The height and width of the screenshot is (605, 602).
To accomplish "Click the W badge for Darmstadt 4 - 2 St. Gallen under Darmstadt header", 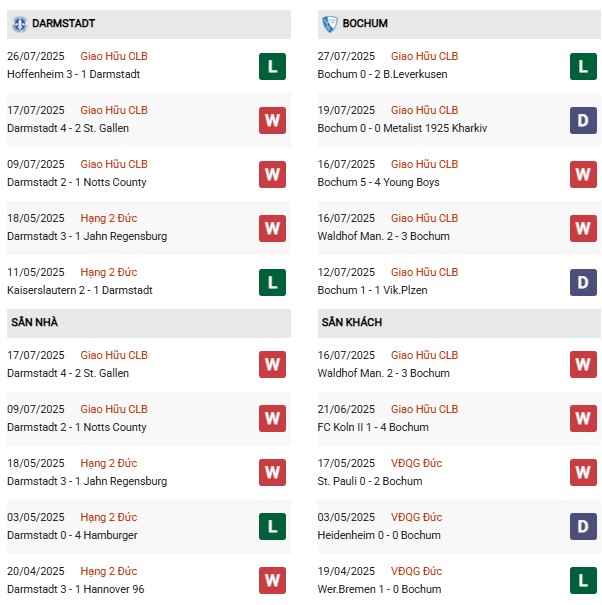I will pyautogui.click(x=272, y=120).
